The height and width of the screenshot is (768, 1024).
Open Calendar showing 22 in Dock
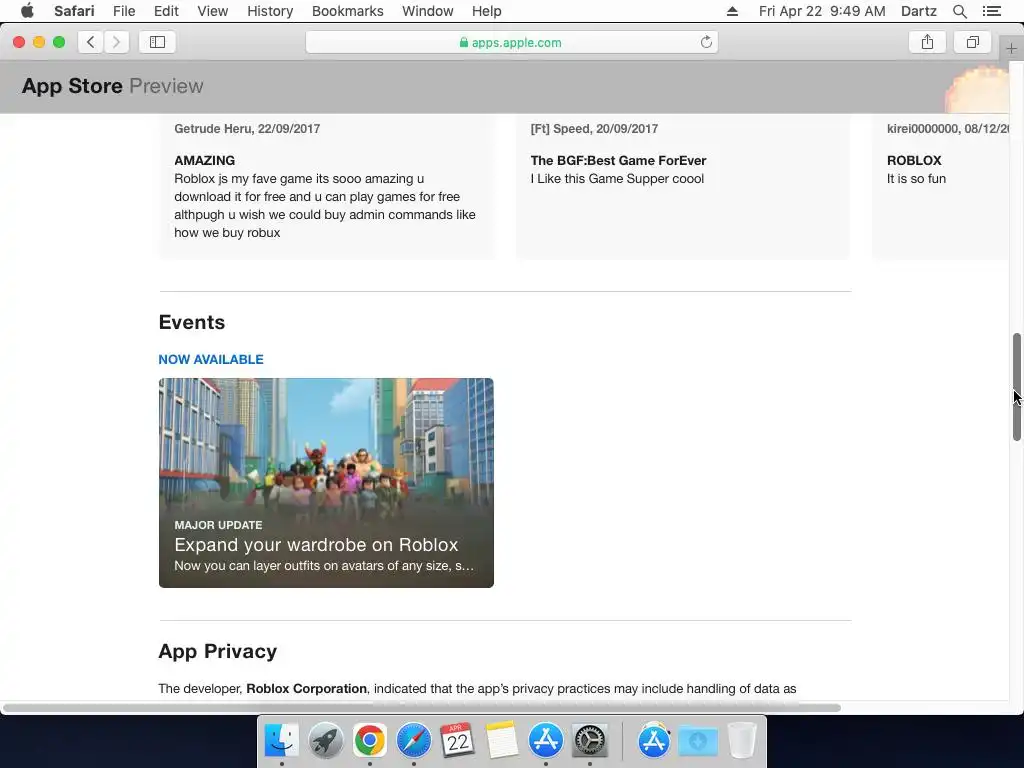pyautogui.click(x=457, y=740)
